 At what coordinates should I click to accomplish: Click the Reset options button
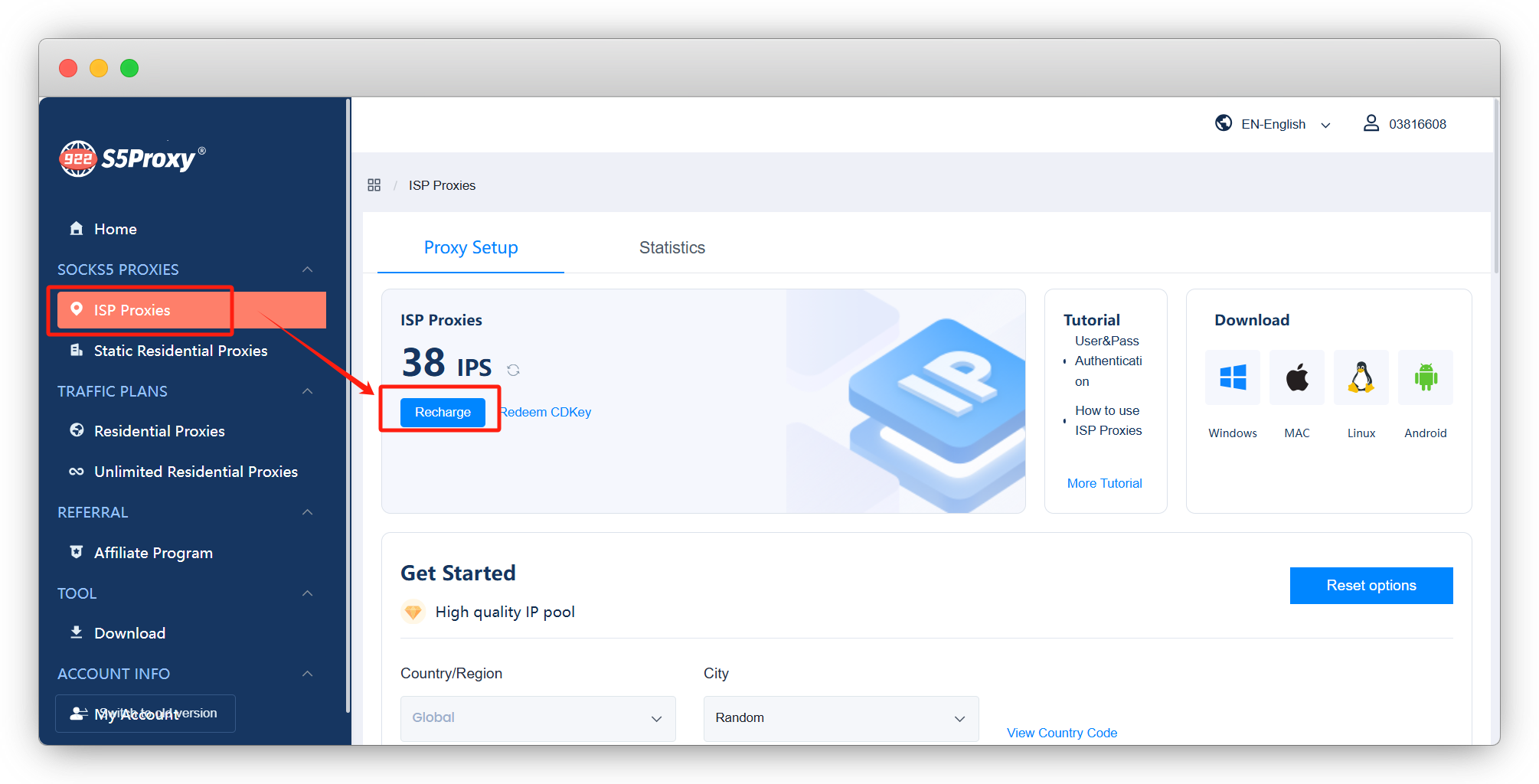tap(1371, 585)
